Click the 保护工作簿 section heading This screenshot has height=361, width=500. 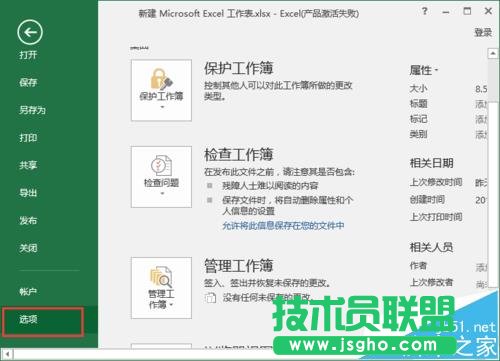point(239,68)
